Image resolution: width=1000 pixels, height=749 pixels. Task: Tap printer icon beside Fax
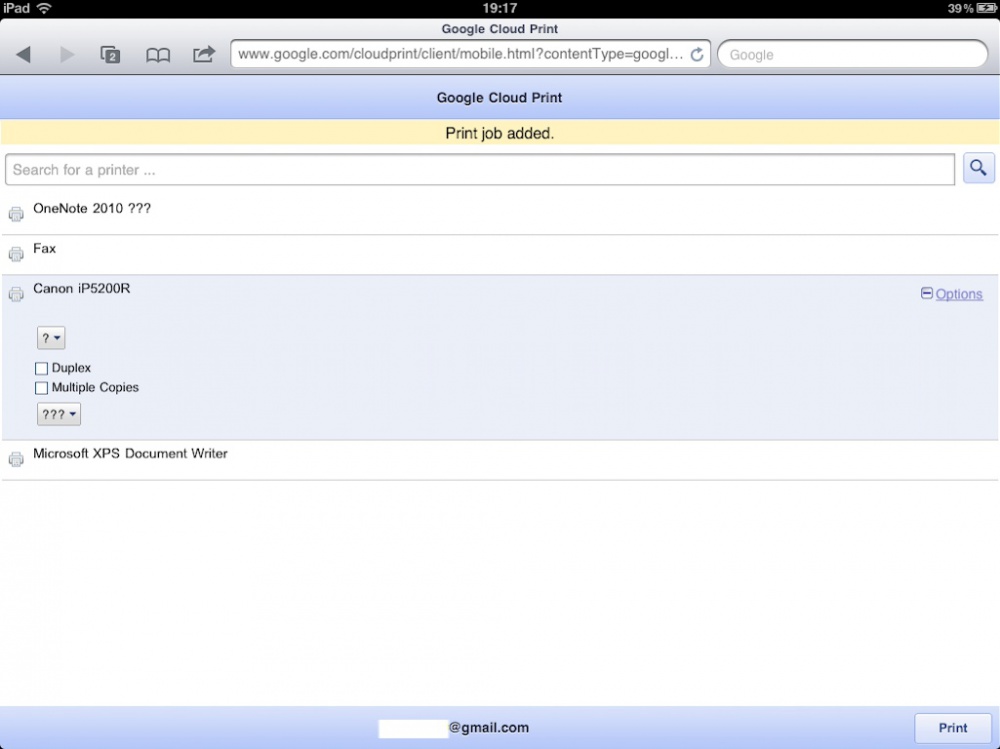[16, 254]
